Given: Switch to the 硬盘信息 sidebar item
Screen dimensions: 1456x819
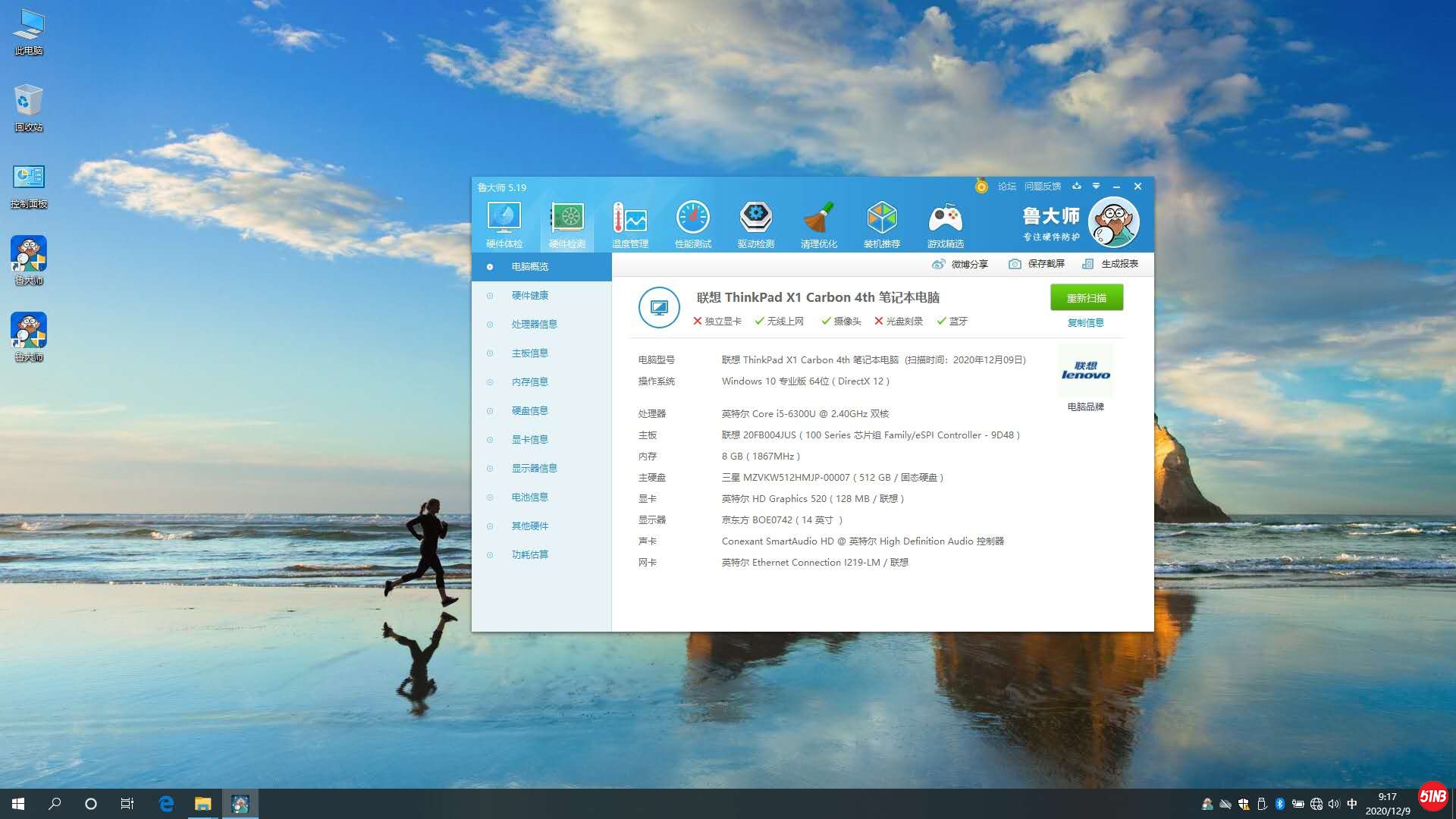Looking at the screenshot, I should point(529,411).
